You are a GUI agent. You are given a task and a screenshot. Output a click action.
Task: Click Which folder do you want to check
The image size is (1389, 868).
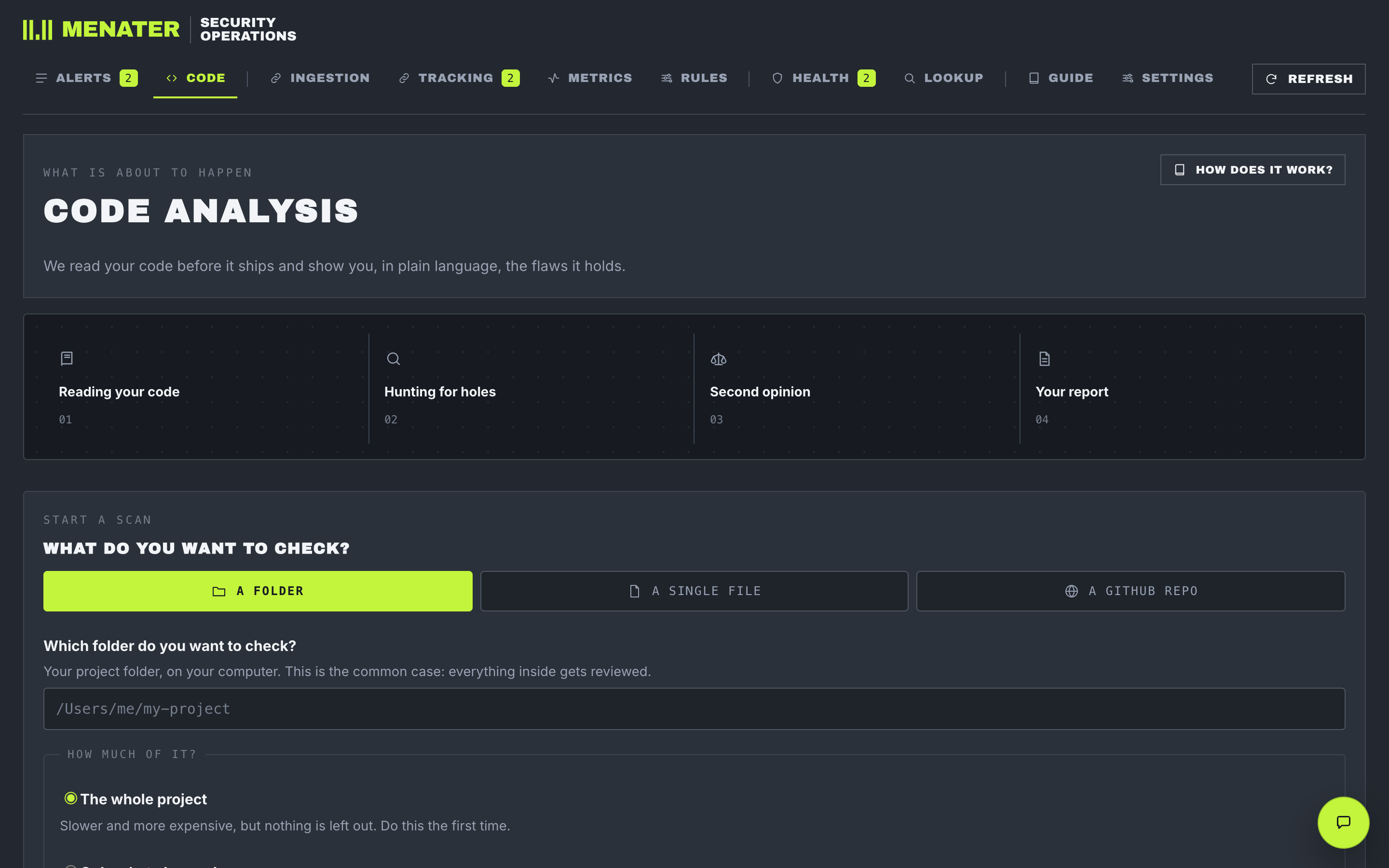pyautogui.click(x=170, y=646)
